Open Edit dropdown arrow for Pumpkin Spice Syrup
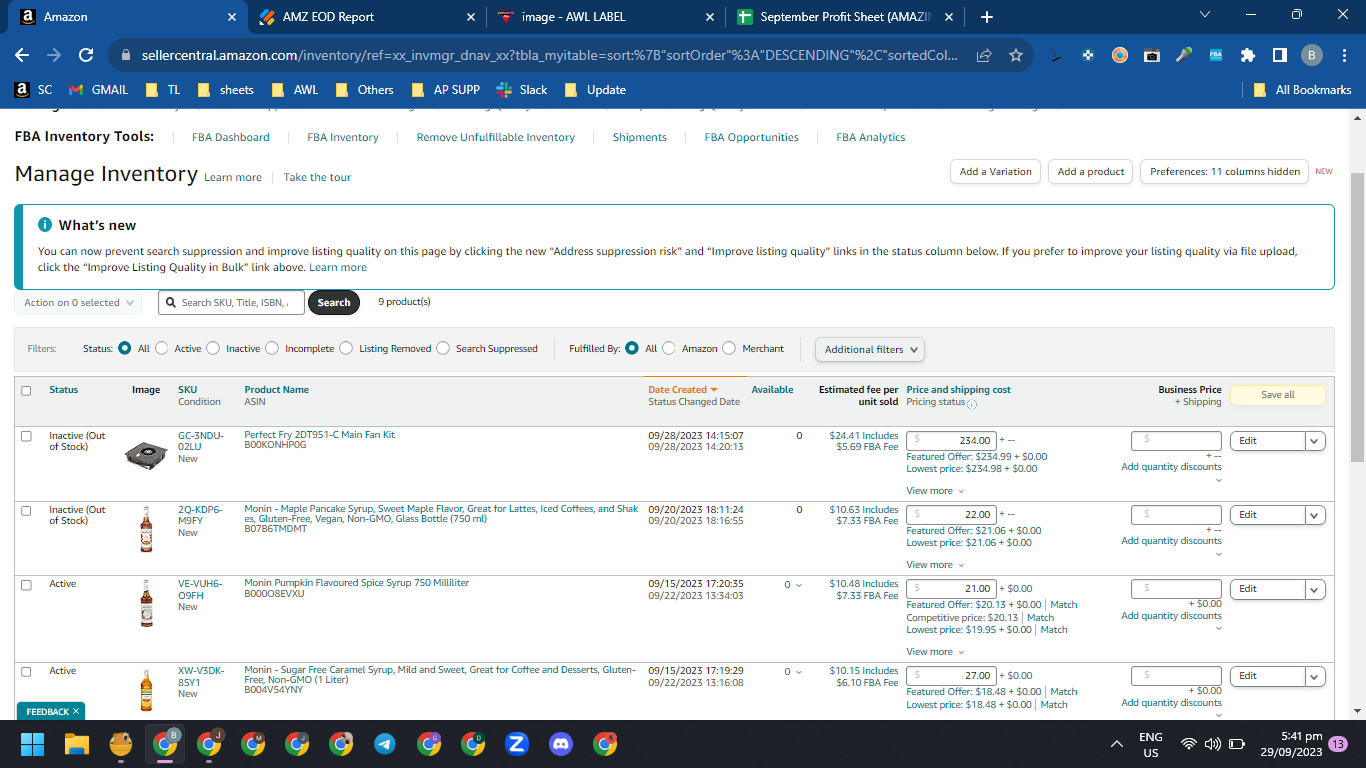The height and width of the screenshot is (768, 1366). [1315, 589]
